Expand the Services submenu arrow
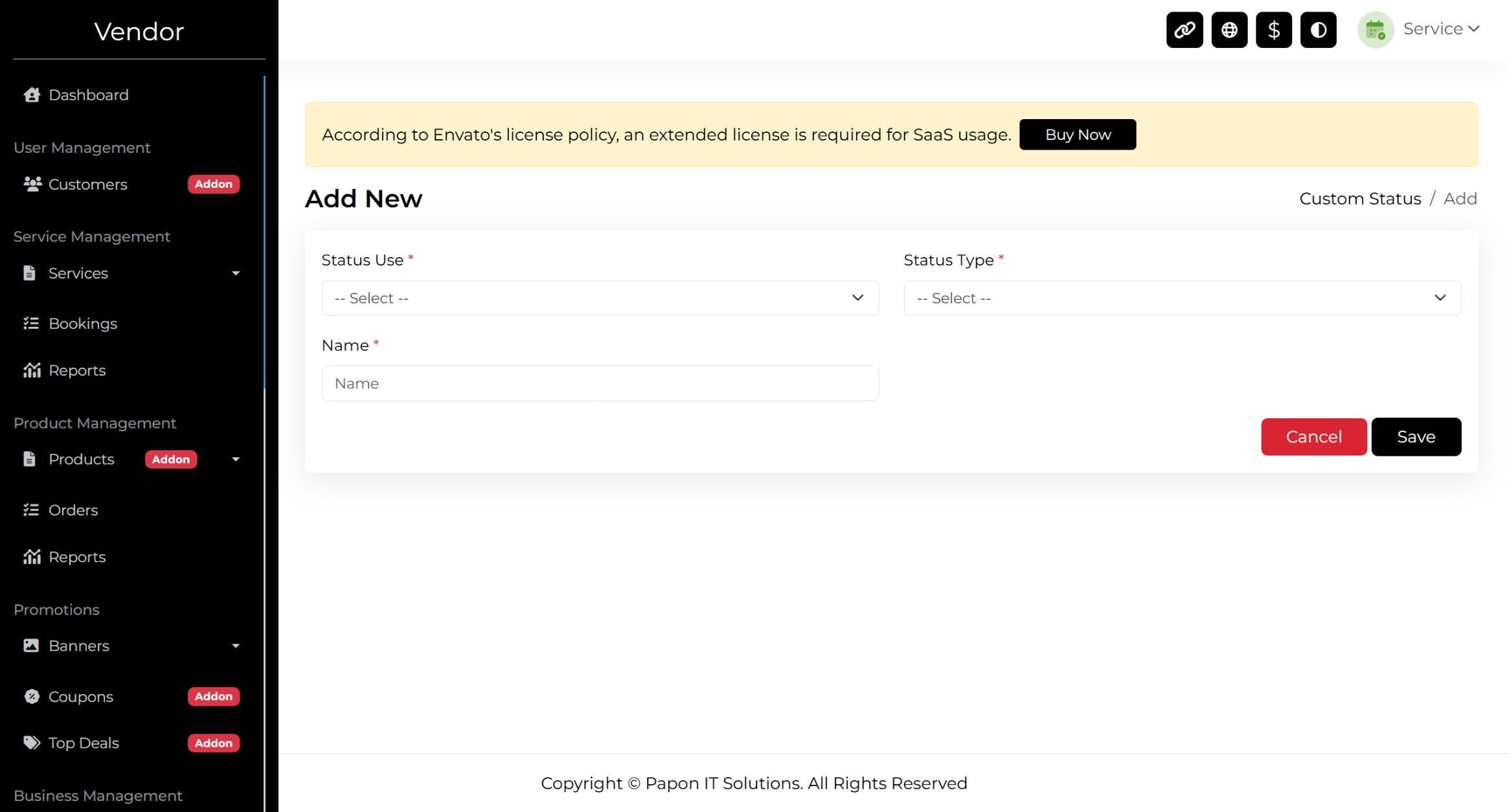Viewport: 1509px width, 812px height. (236, 273)
